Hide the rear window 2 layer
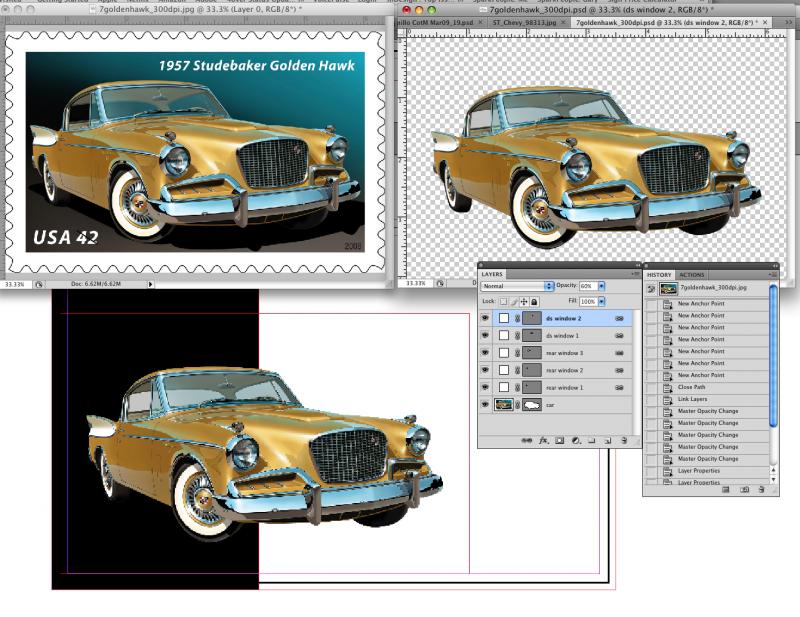Viewport: 800px width, 617px height. pos(485,370)
